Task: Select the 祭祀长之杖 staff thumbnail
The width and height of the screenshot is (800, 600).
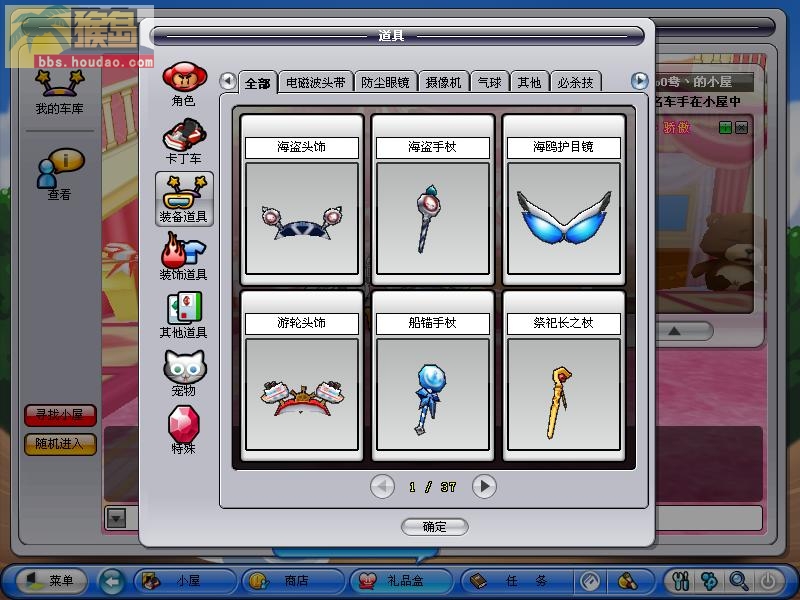Action: pos(564,394)
